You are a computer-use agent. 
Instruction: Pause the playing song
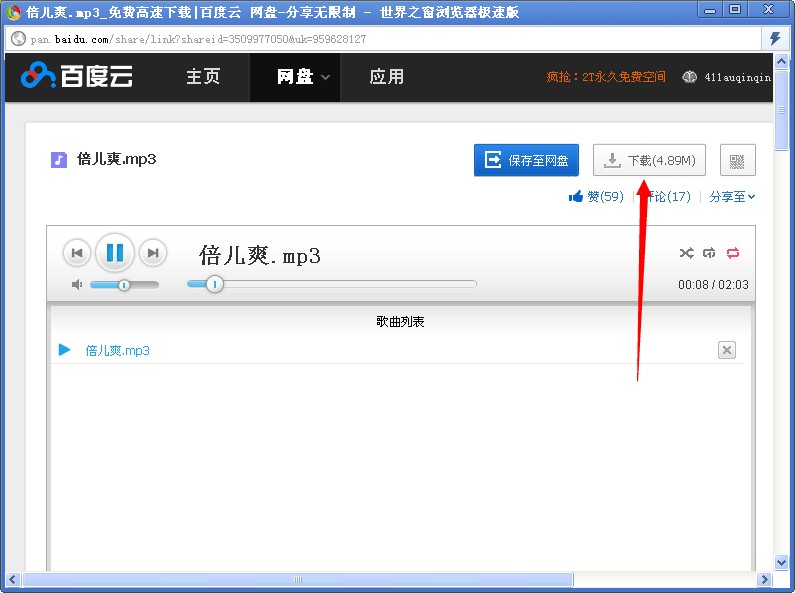click(115, 252)
